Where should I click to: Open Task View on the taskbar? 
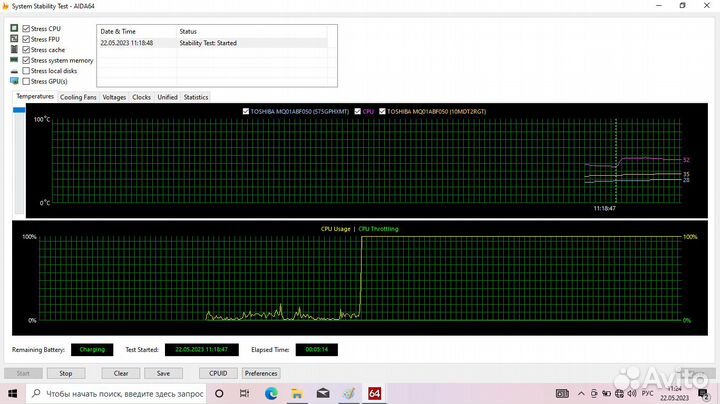(242, 394)
